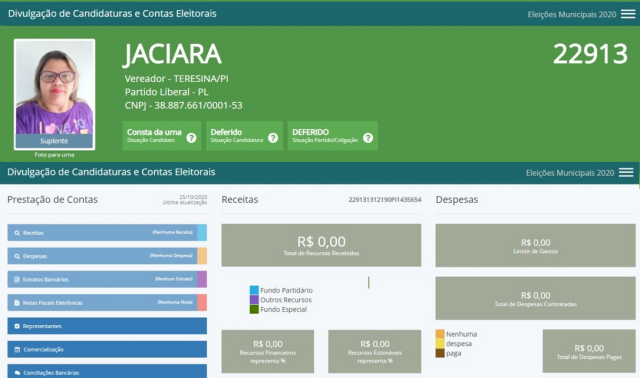
Task: Click the orange Nenhuma legend swatch
Action: [440, 334]
